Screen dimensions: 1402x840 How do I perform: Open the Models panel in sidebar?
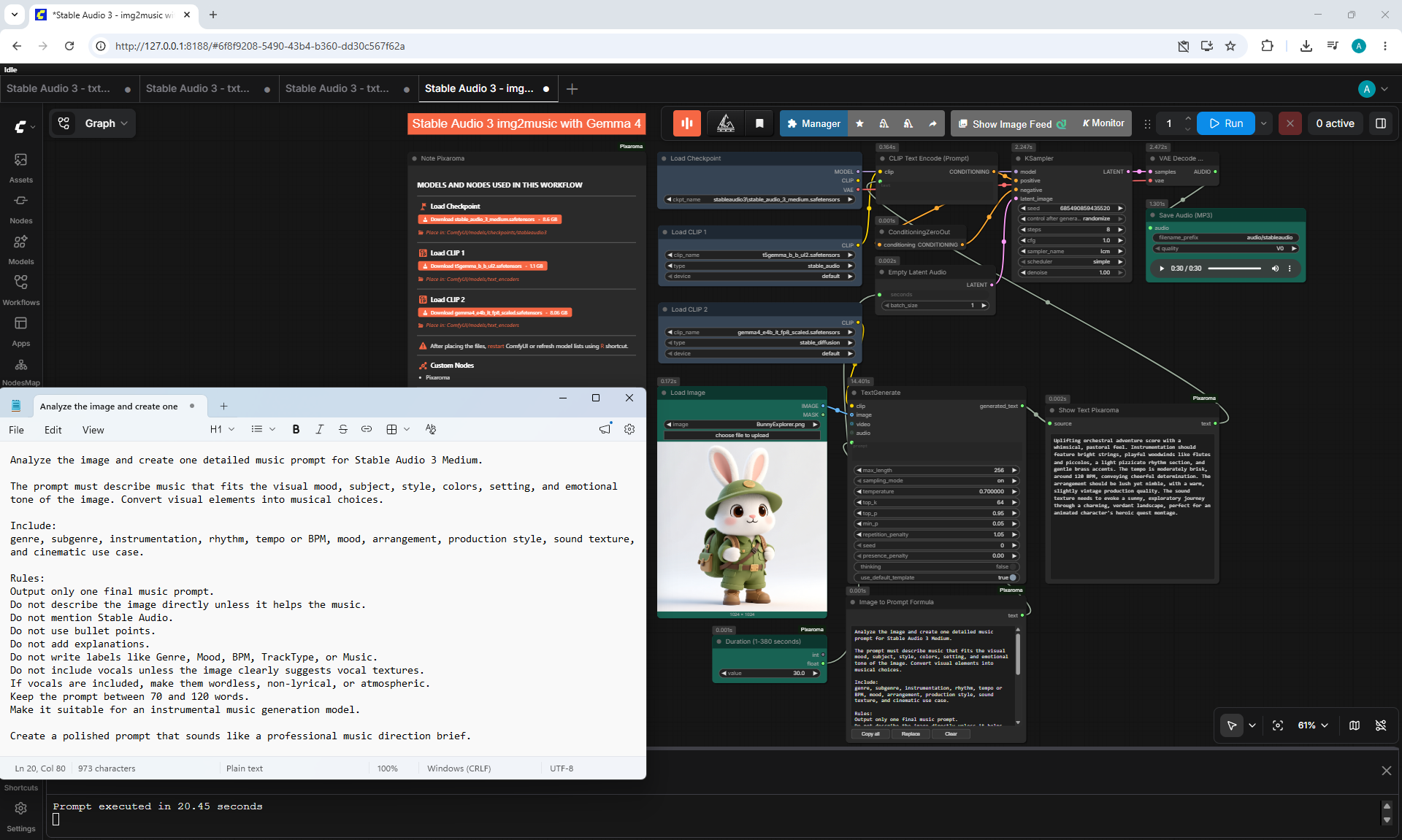point(20,249)
